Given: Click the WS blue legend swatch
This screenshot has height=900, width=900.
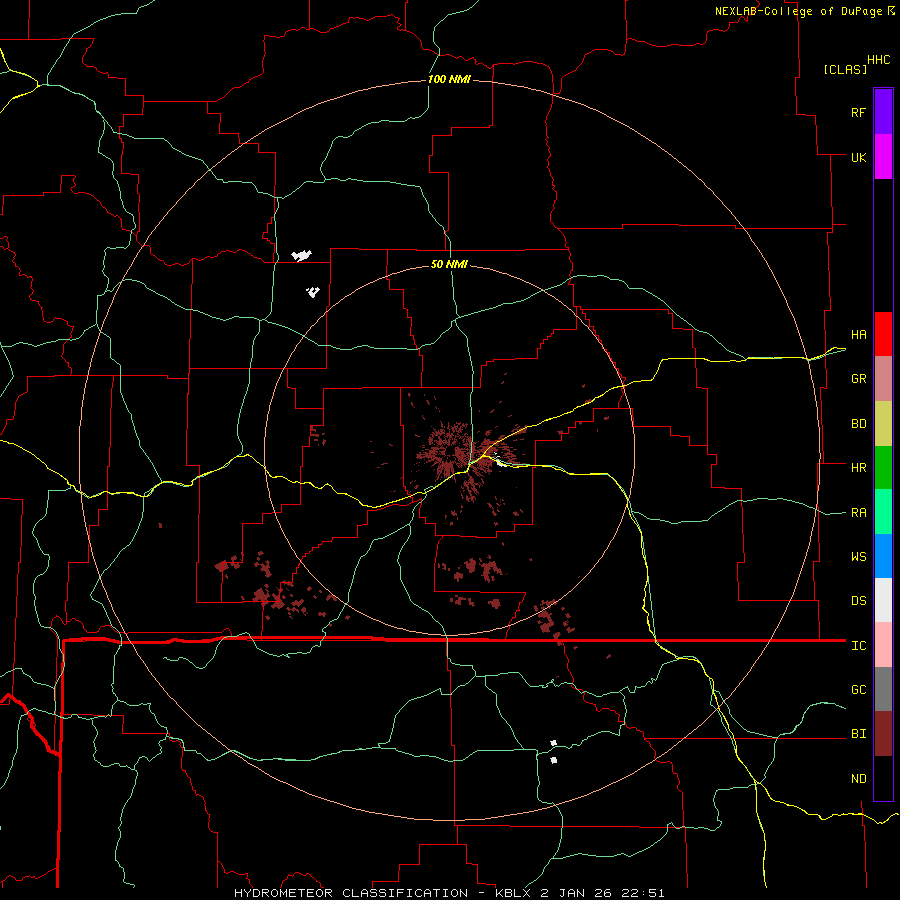Looking at the screenshot, I should tap(883, 556).
